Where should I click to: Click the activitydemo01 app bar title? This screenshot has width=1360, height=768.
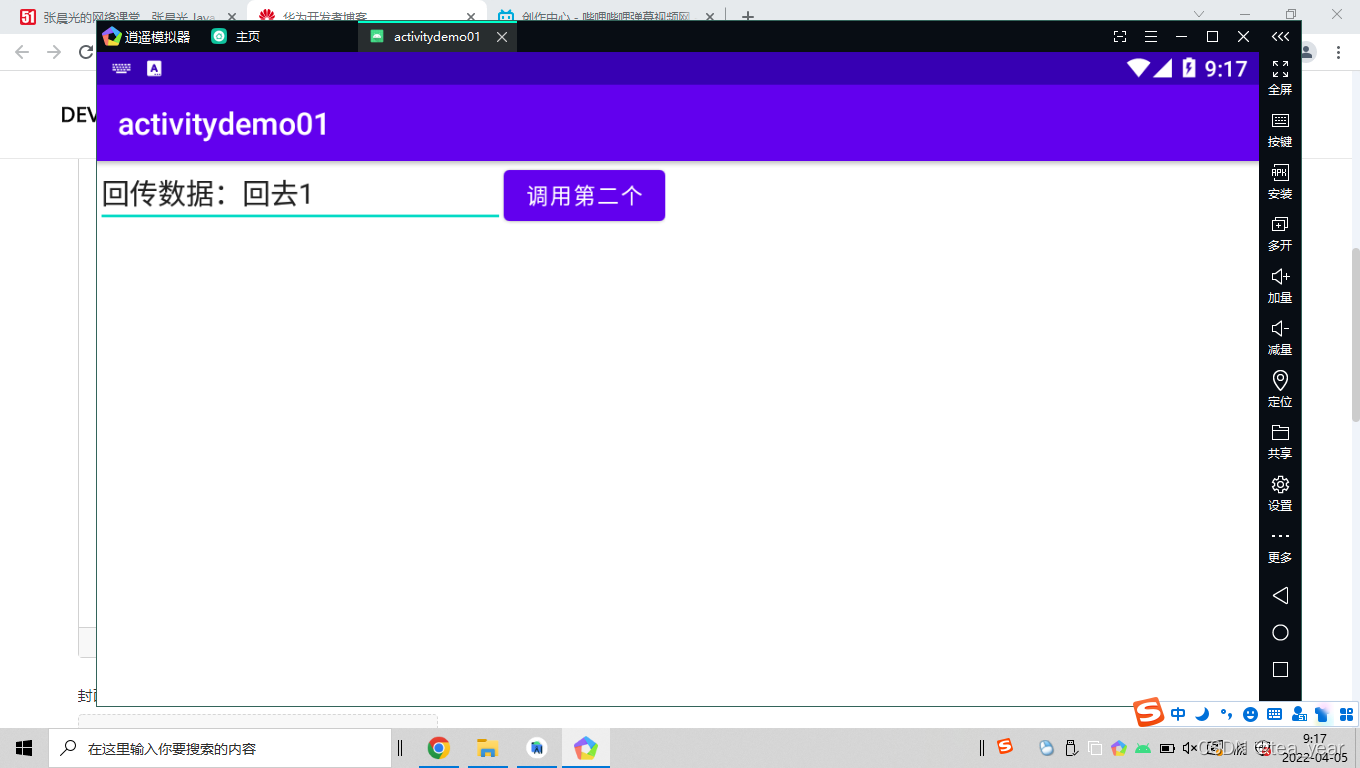click(223, 125)
